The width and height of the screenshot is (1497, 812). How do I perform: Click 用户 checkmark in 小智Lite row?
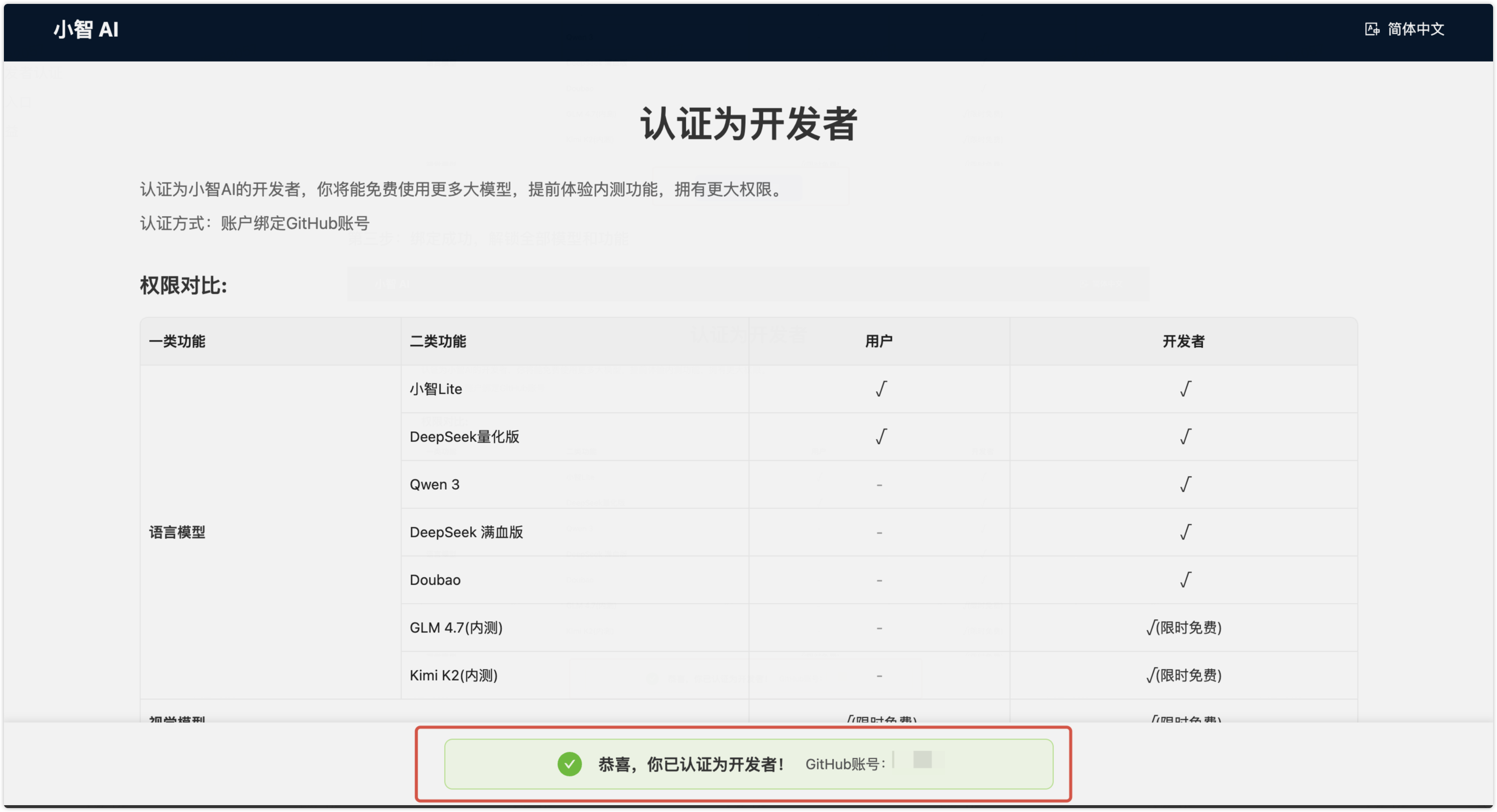click(x=881, y=389)
